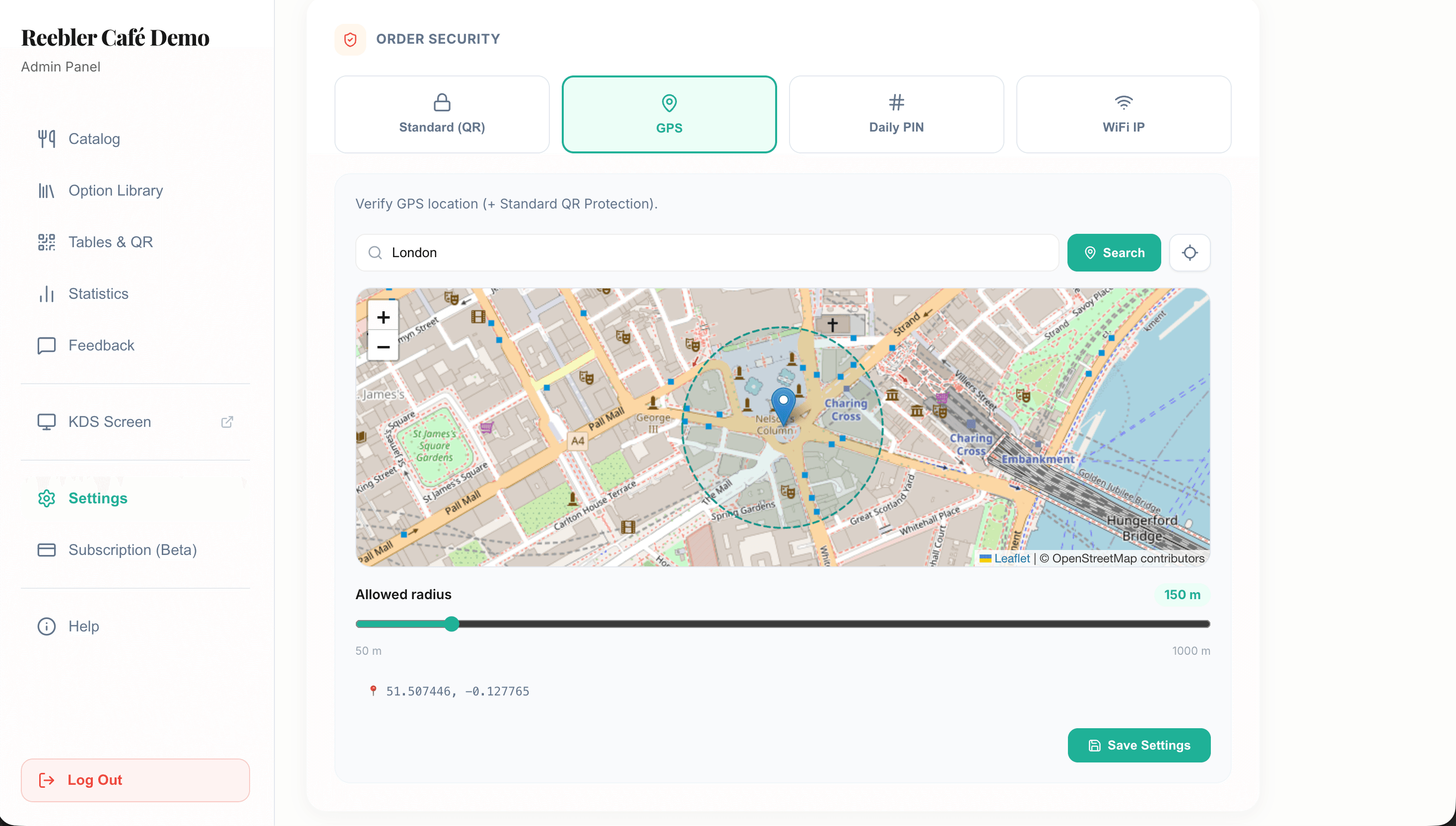Click the Log Out button
1456x826 pixels.
[x=135, y=780]
